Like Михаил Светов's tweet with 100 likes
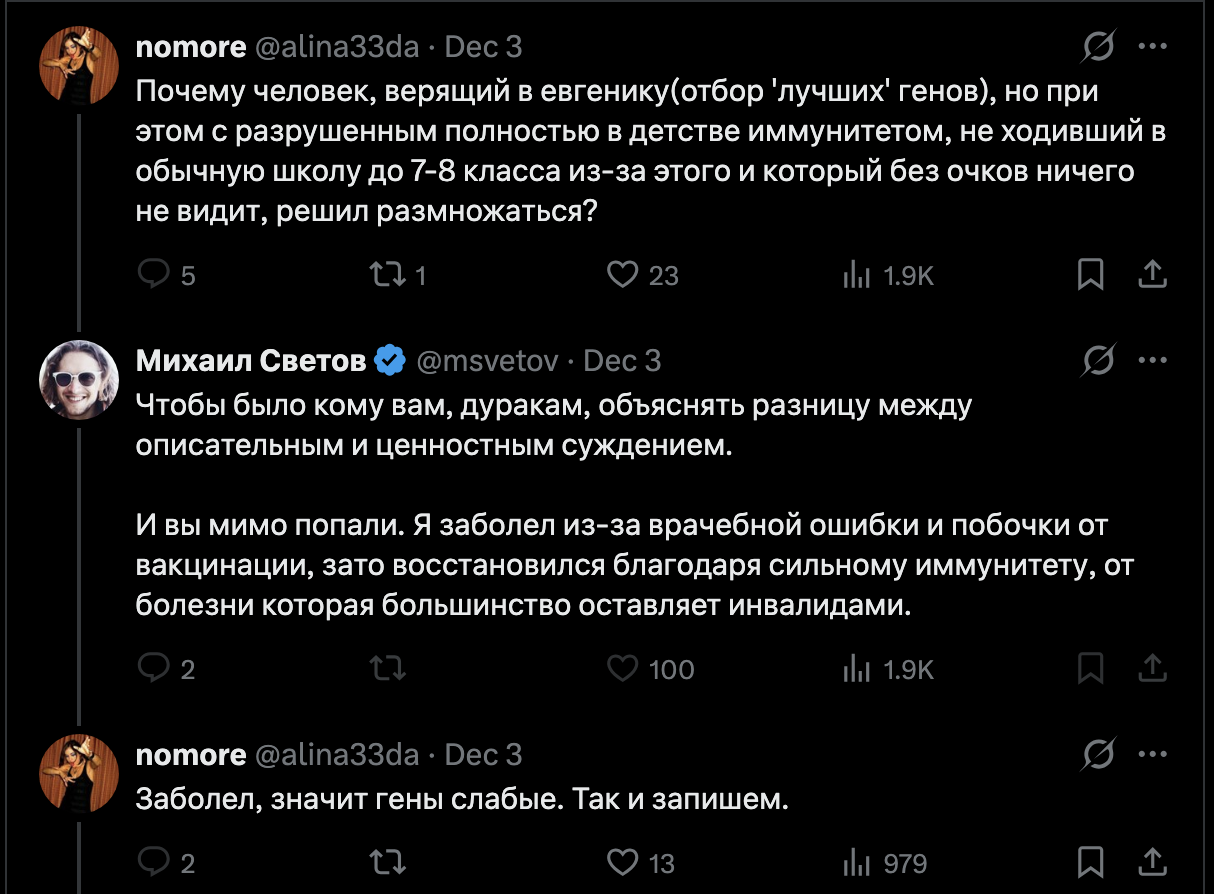This screenshot has width=1214, height=894. (623, 668)
